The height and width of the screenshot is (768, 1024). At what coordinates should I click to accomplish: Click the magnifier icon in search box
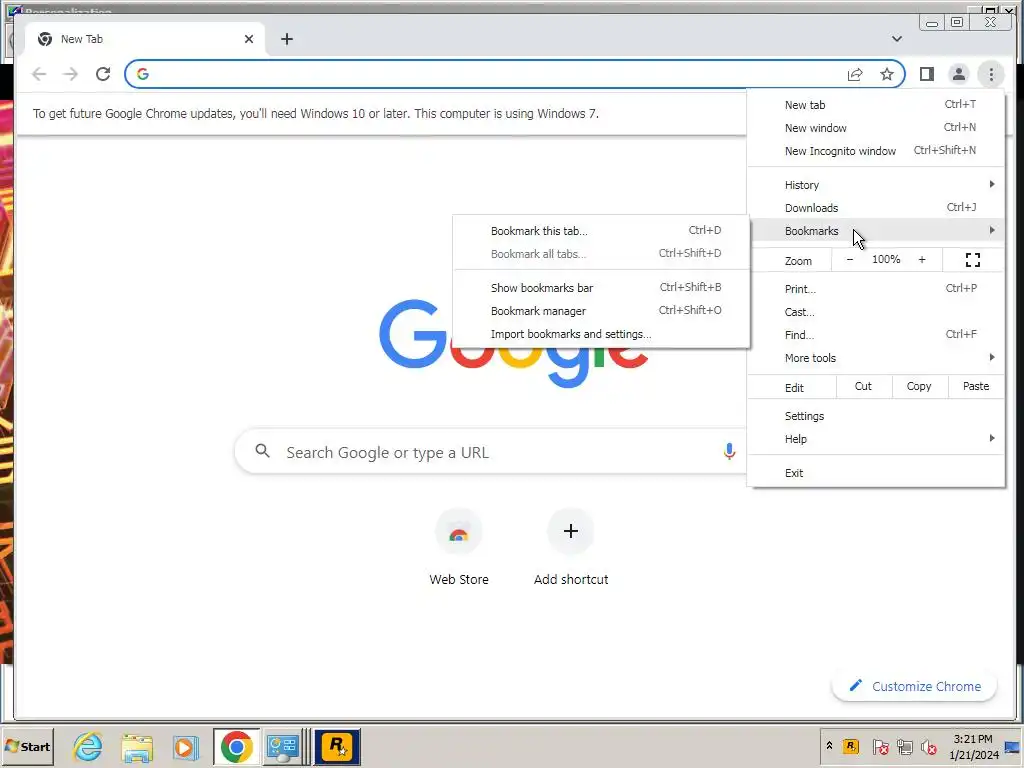tap(263, 451)
